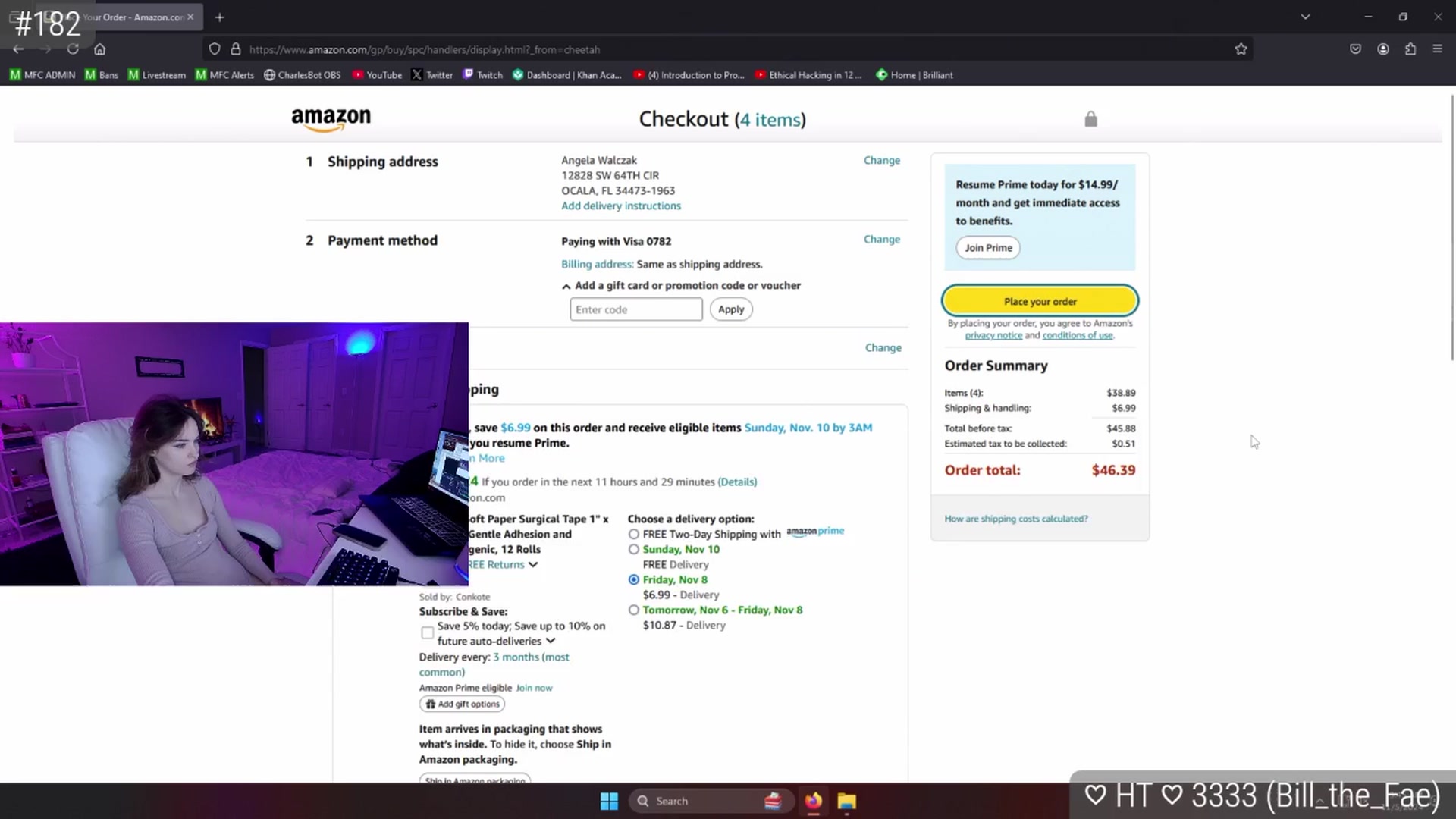Click the site lock icon in address bar

point(236,49)
